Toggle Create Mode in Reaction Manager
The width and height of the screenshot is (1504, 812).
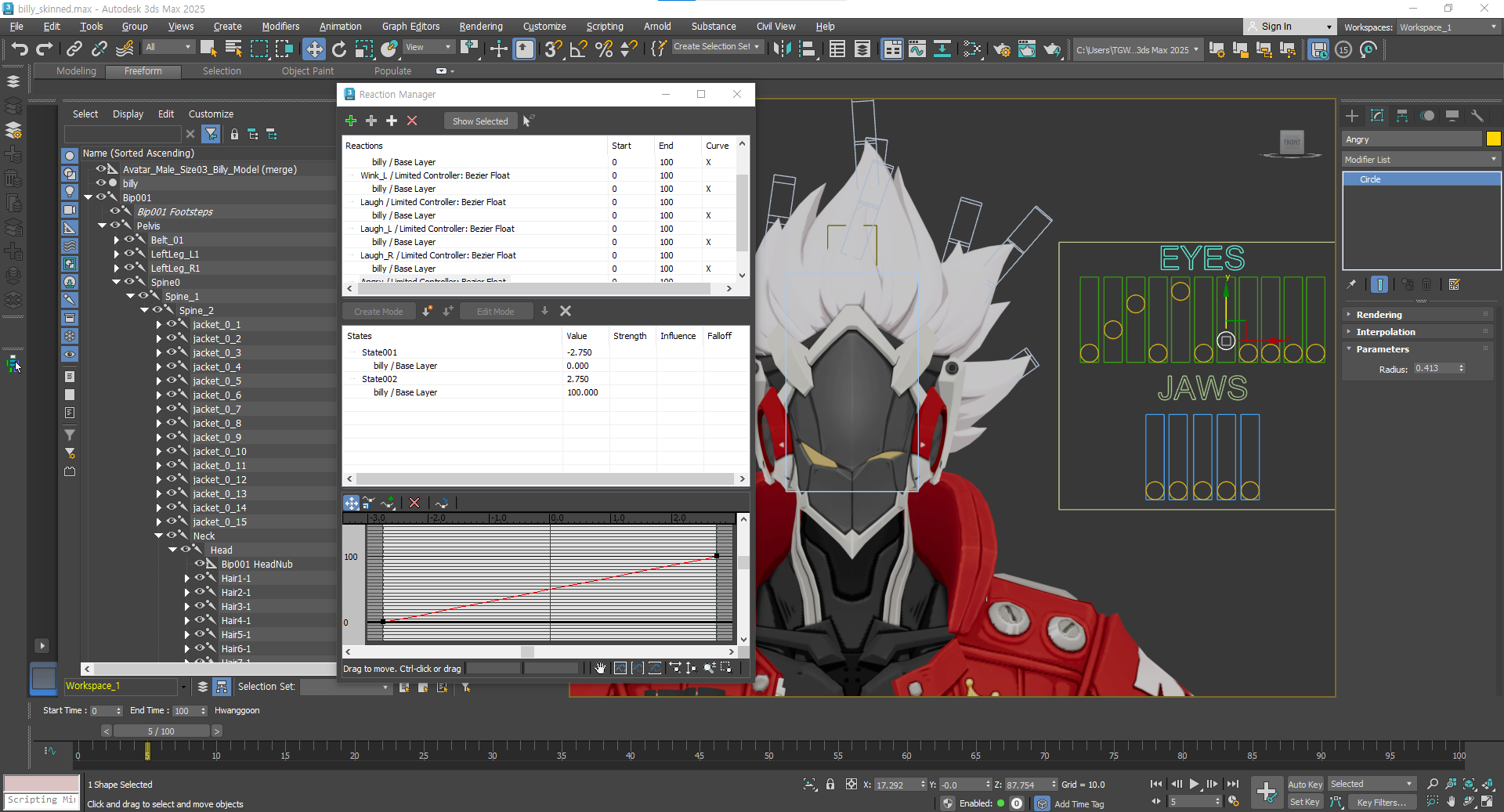point(378,311)
